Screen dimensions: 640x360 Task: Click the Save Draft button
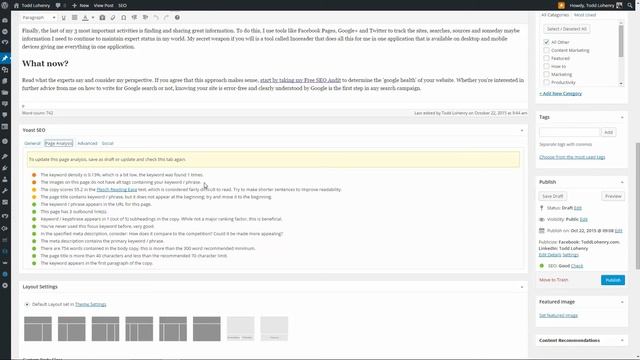553,196
